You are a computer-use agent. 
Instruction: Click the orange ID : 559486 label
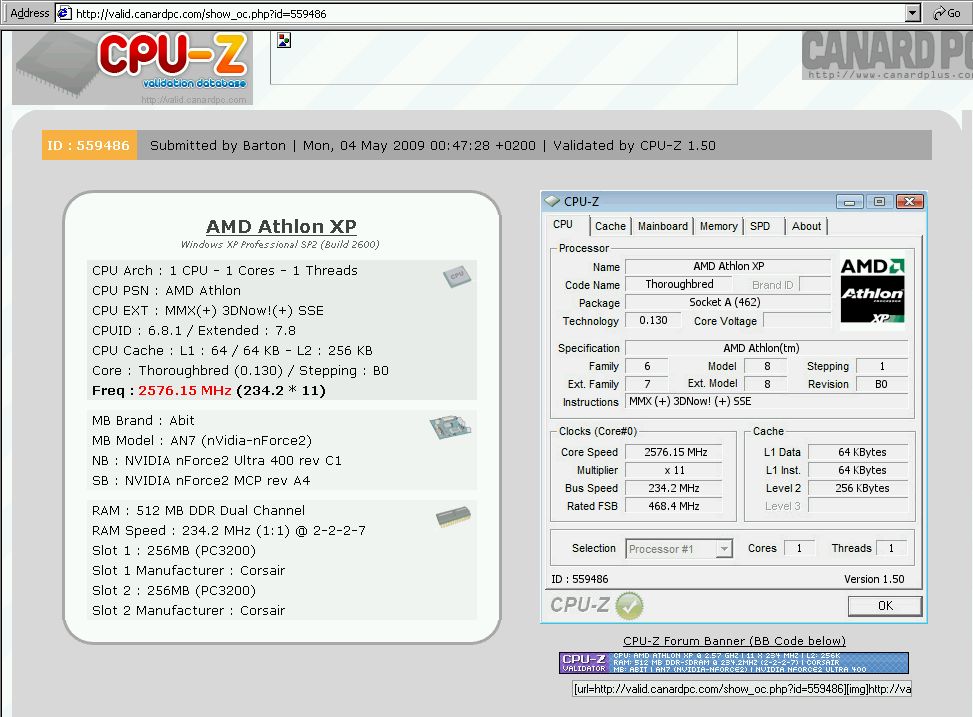tap(89, 145)
